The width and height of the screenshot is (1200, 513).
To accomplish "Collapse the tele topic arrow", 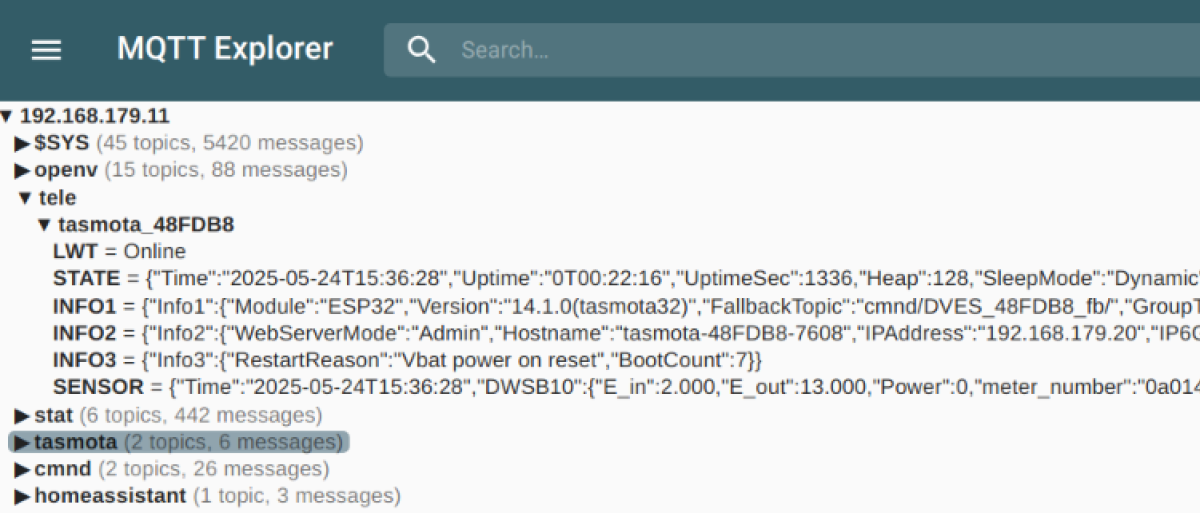I will (x=26, y=198).
